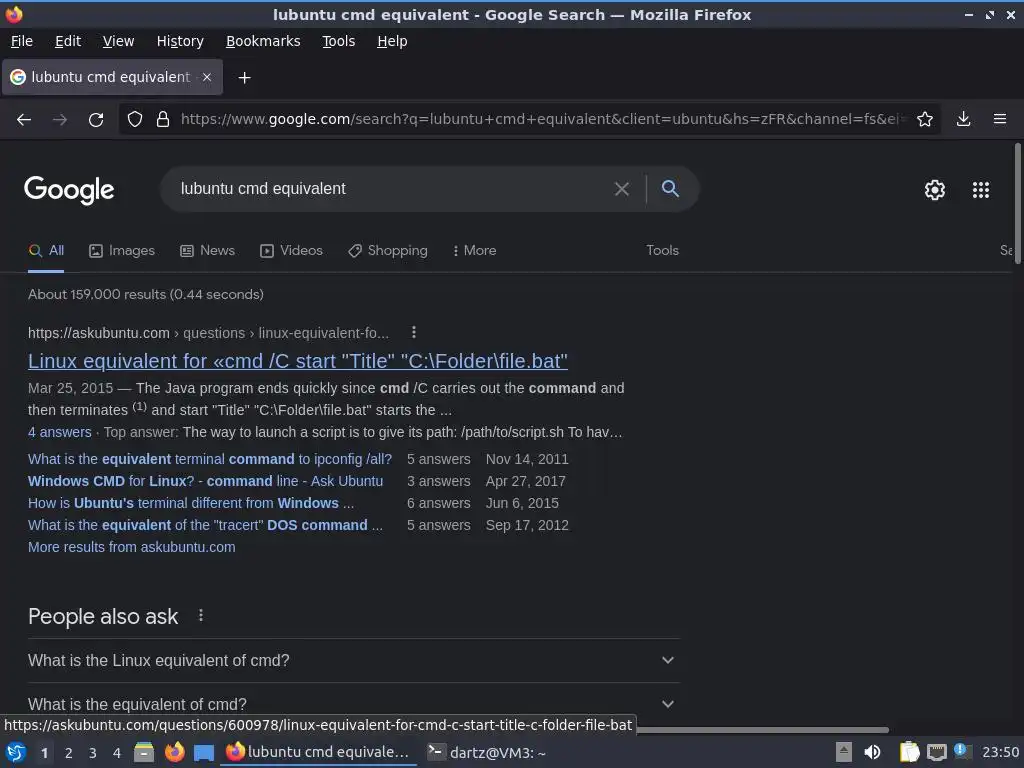Click the show desktop taskbar icon
1024x768 pixels.
tap(204, 752)
